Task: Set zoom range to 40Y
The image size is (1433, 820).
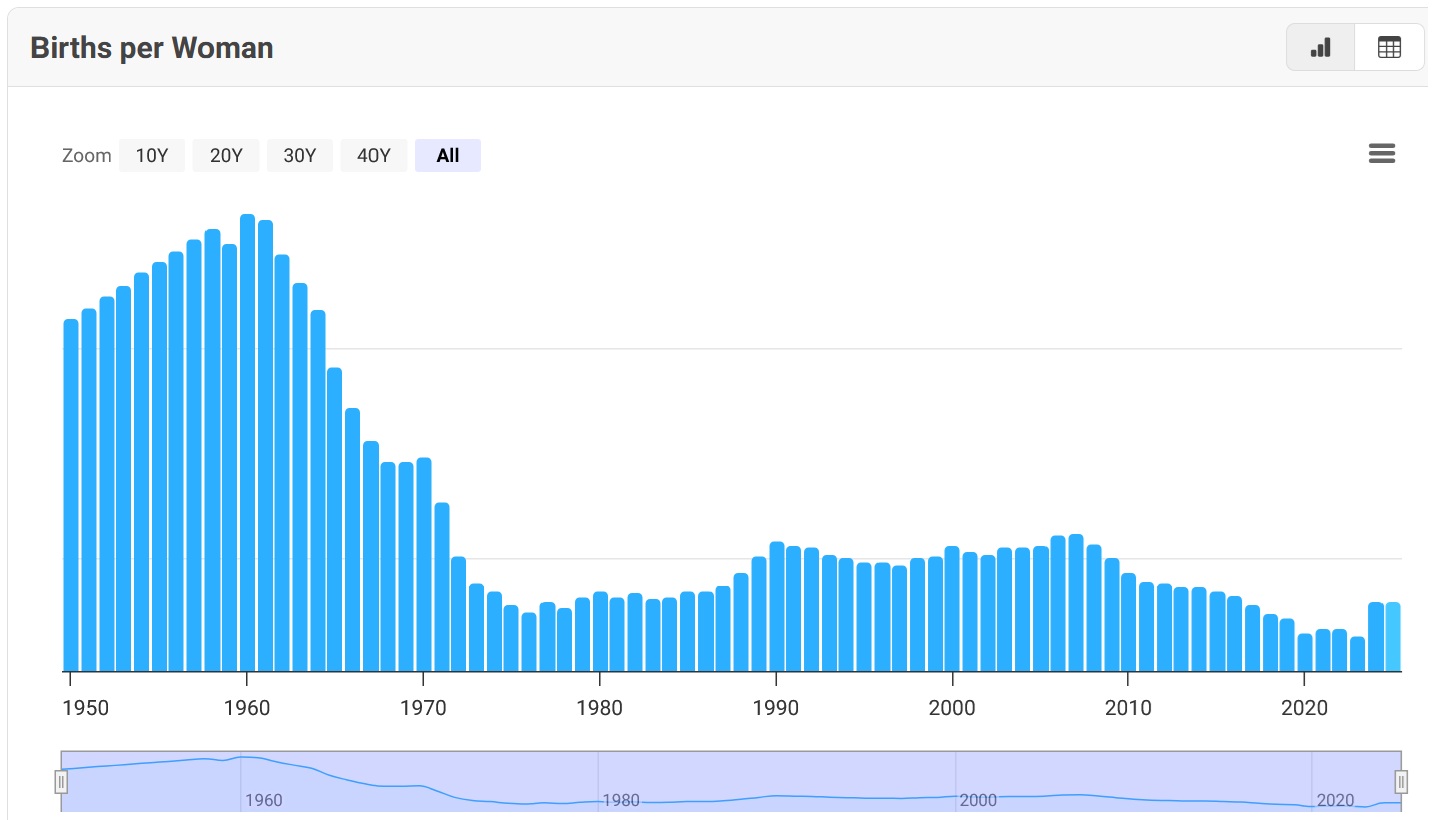Action: pyautogui.click(x=374, y=155)
